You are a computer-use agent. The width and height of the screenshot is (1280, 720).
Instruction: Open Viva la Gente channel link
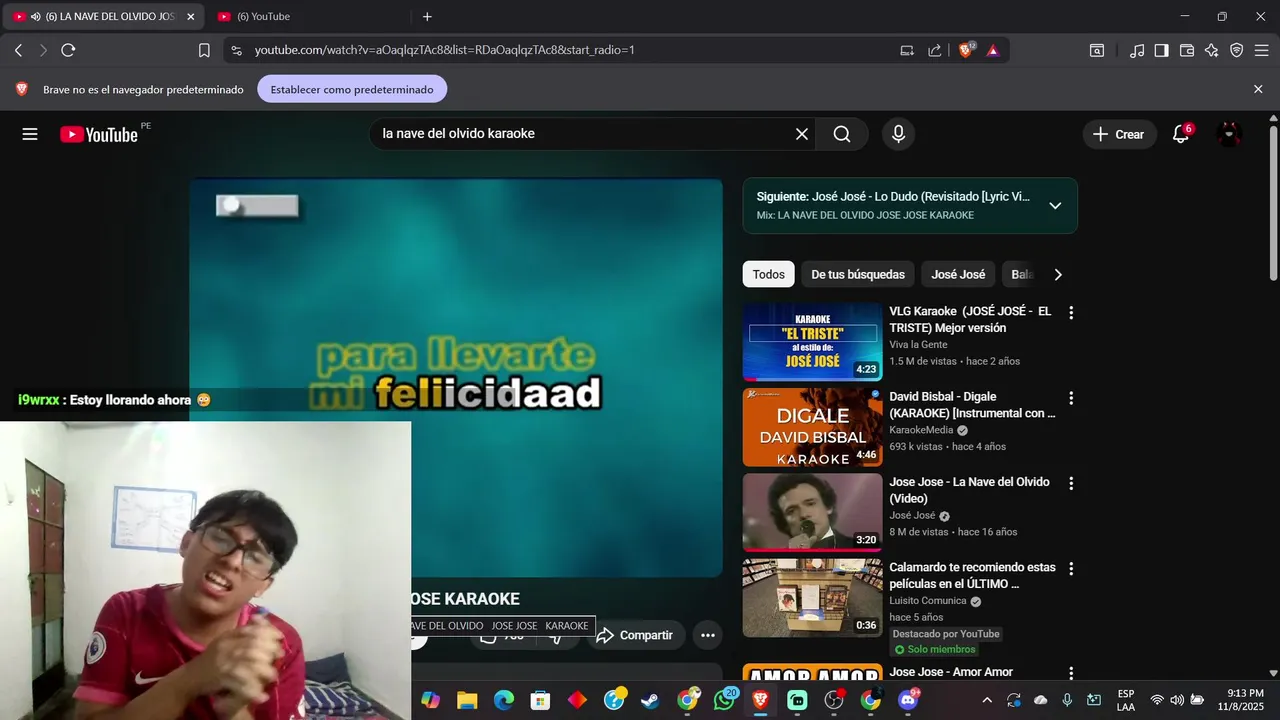918,345
